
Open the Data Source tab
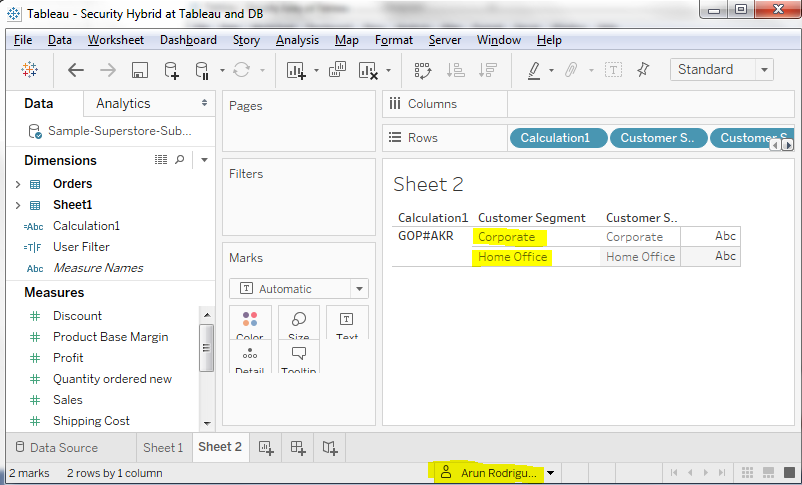(x=63, y=448)
